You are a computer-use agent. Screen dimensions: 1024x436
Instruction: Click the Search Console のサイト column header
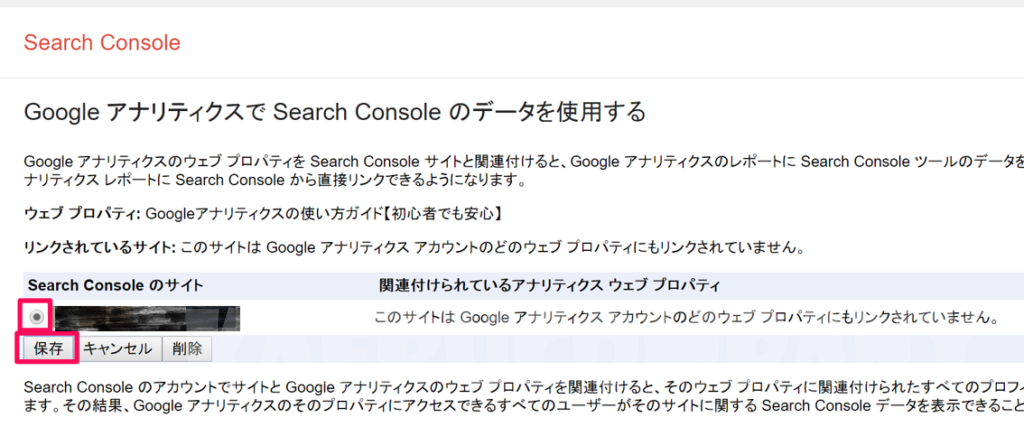pyautogui.click(x=116, y=285)
